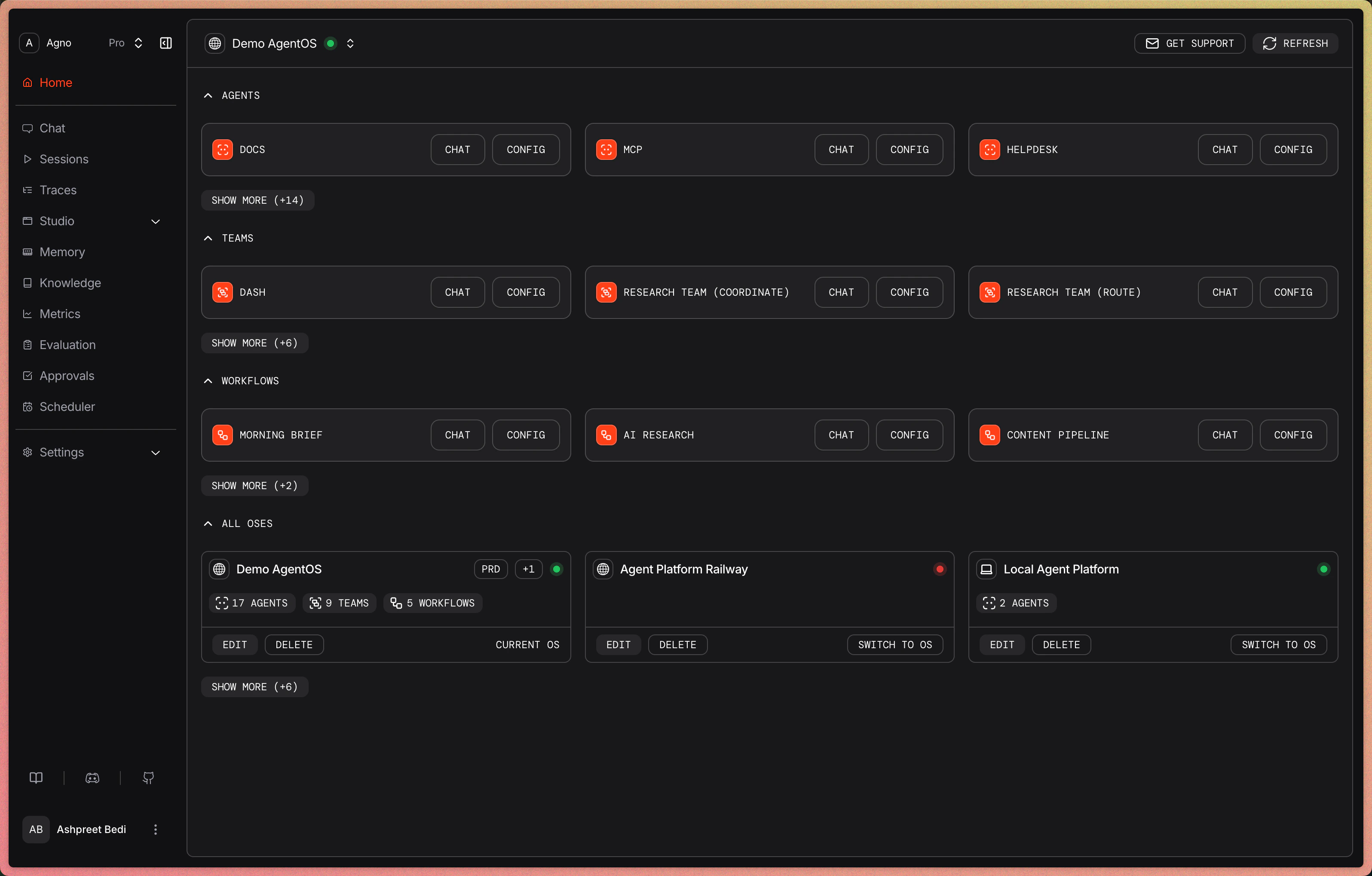Viewport: 1372px width, 876px height.
Task: Open the documentation book icon
Action: point(36,778)
